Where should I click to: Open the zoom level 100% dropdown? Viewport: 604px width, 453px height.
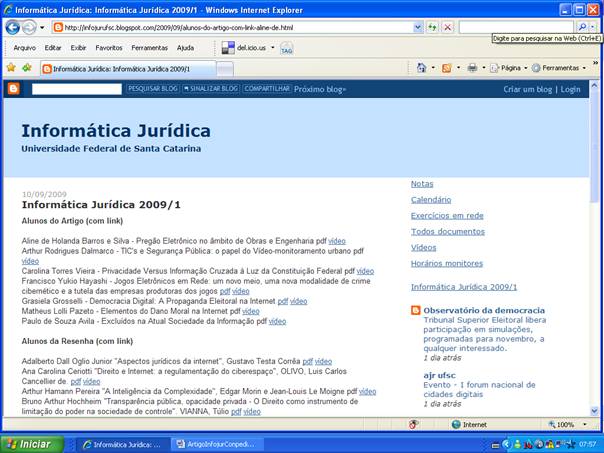click(x=571, y=424)
